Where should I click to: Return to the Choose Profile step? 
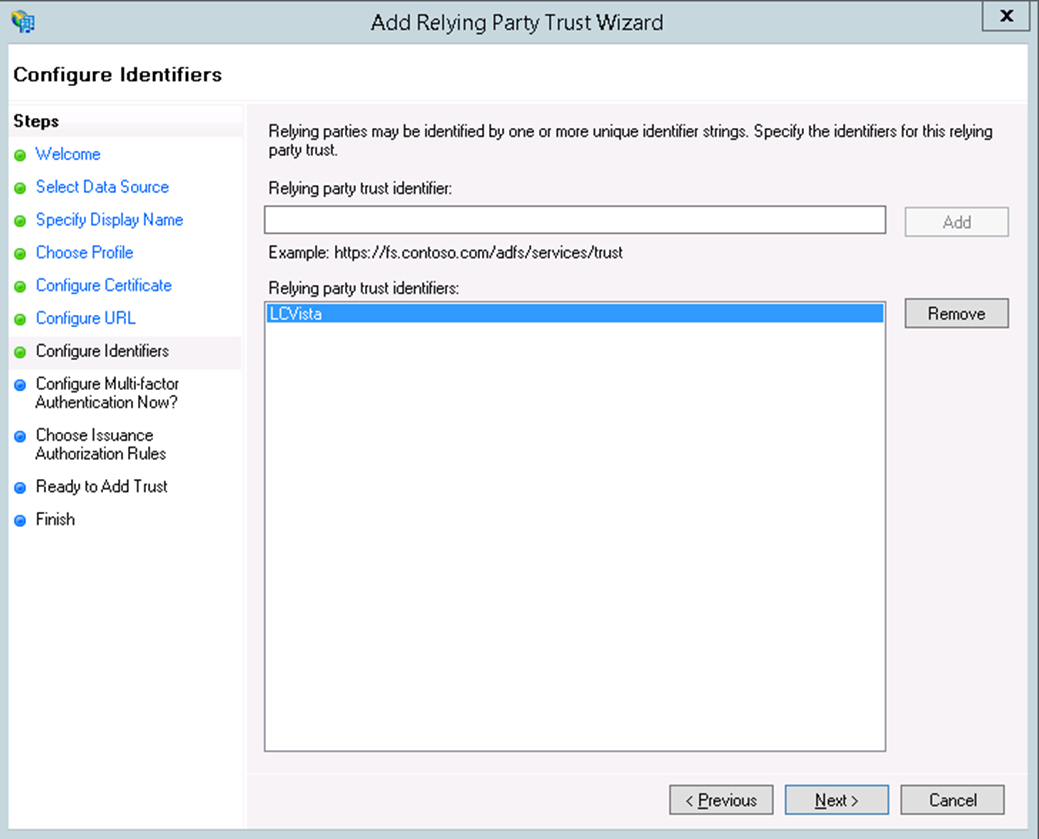84,253
